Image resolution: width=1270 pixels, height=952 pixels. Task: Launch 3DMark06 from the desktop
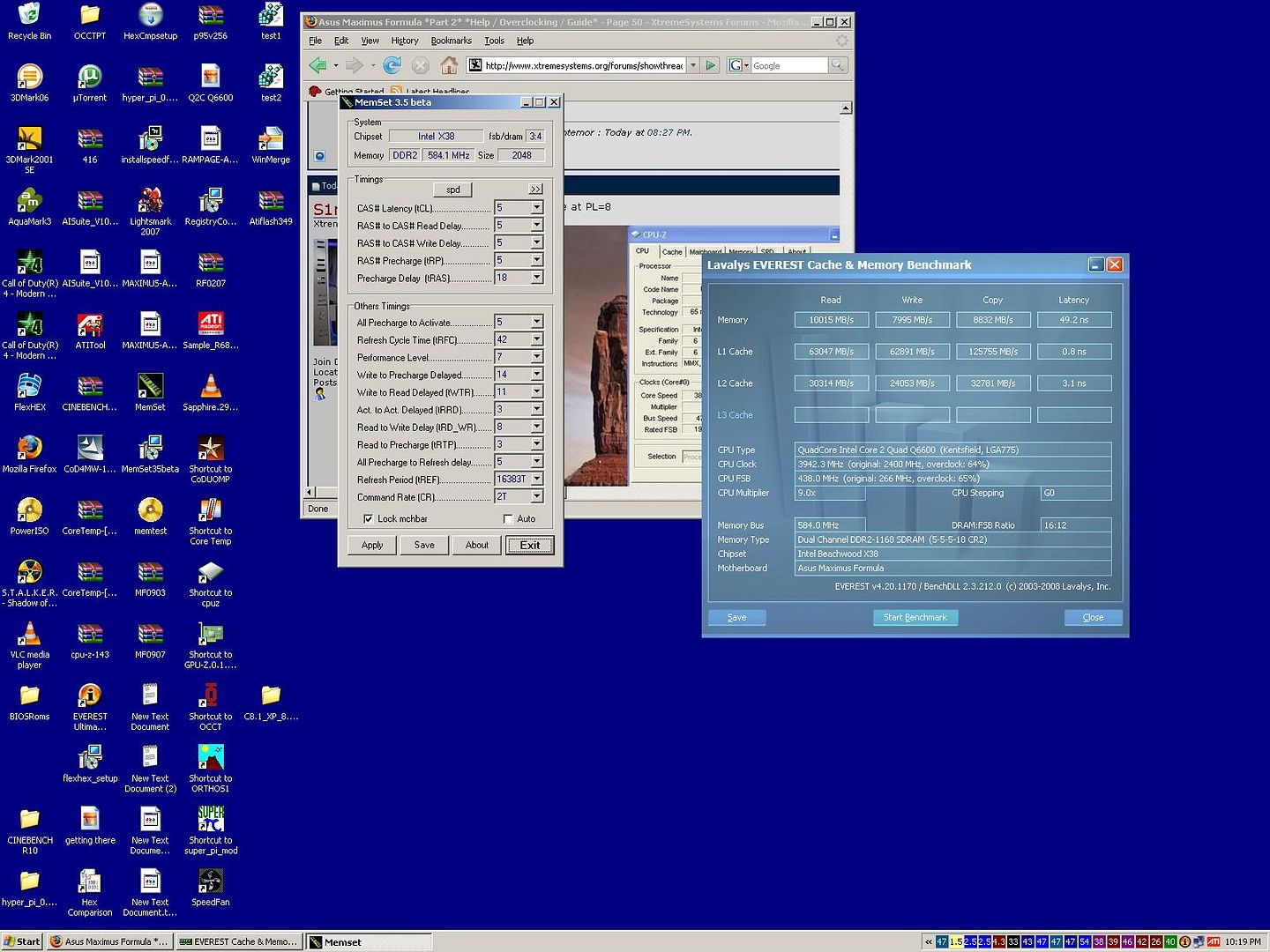coord(29,84)
